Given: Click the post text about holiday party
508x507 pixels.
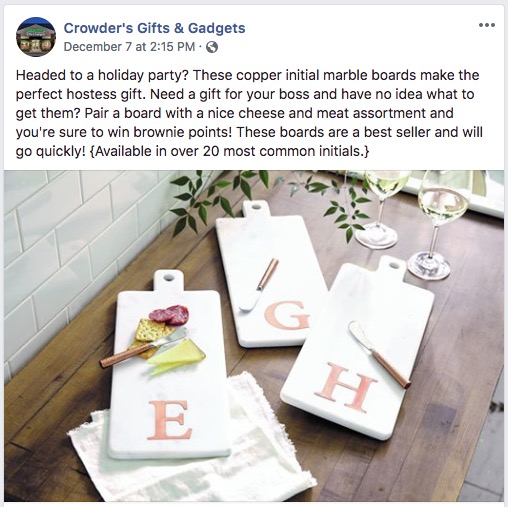Looking at the screenshot, I should [x=249, y=113].
